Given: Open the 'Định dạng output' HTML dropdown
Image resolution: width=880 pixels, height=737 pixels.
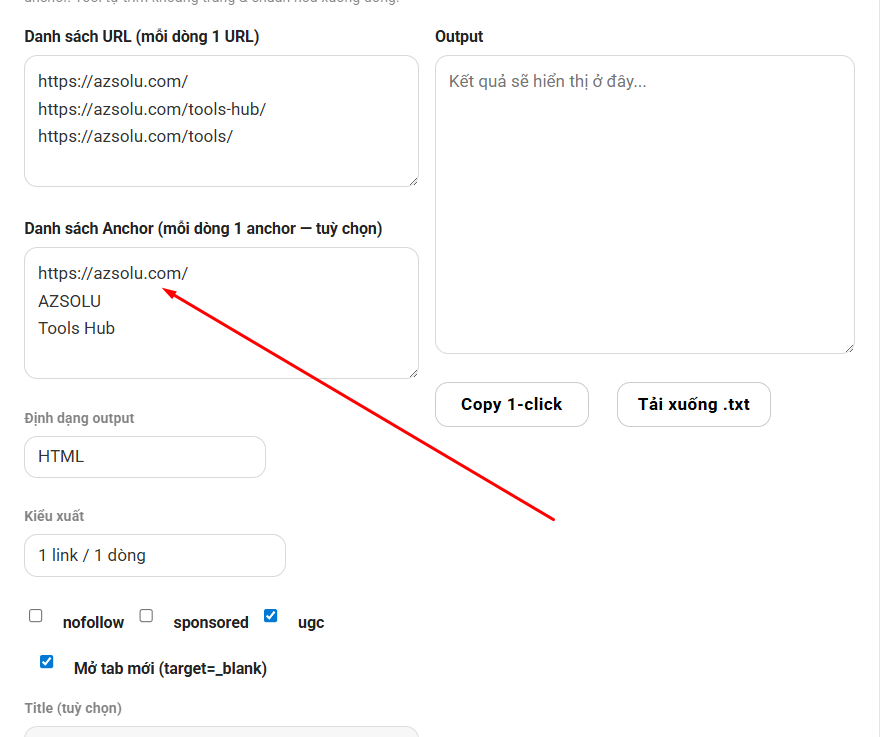Looking at the screenshot, I should (145, 457).
